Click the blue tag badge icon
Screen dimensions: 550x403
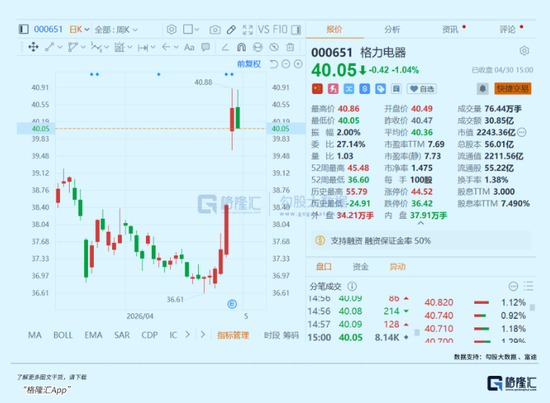pyautogui.click(x=380, y=89)
